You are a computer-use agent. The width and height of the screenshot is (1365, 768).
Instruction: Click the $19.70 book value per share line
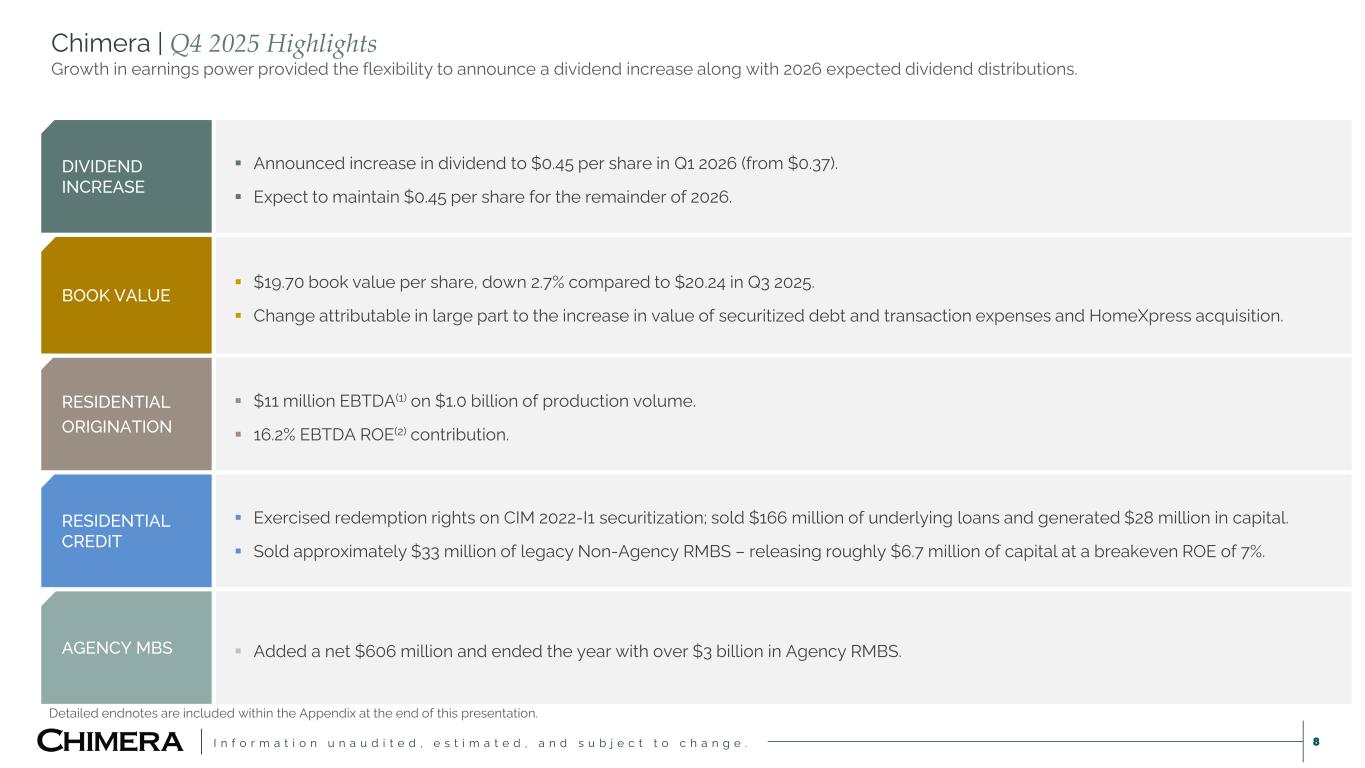coord(534,282)
